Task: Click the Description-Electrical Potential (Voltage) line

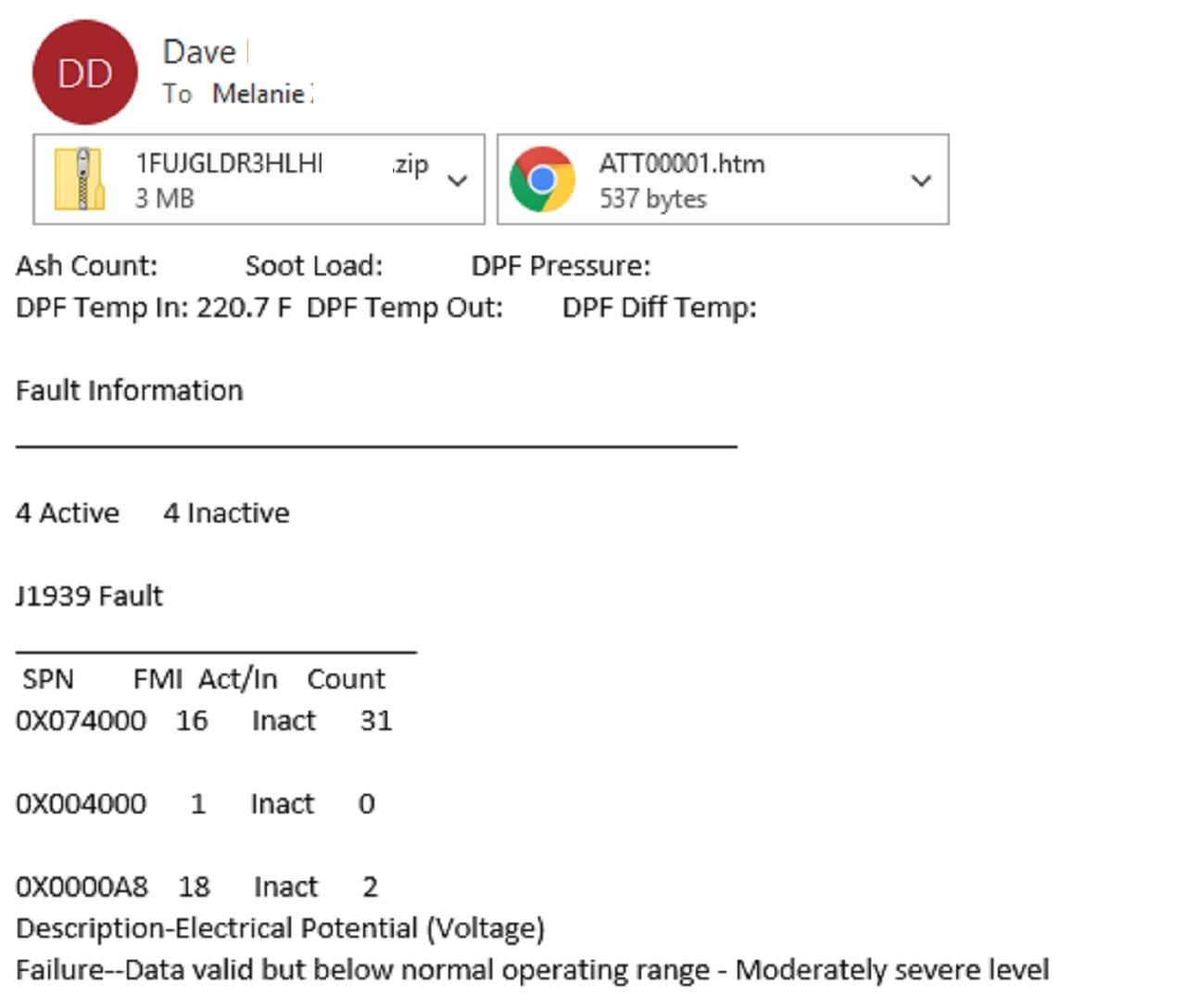Action: [280, 928]
